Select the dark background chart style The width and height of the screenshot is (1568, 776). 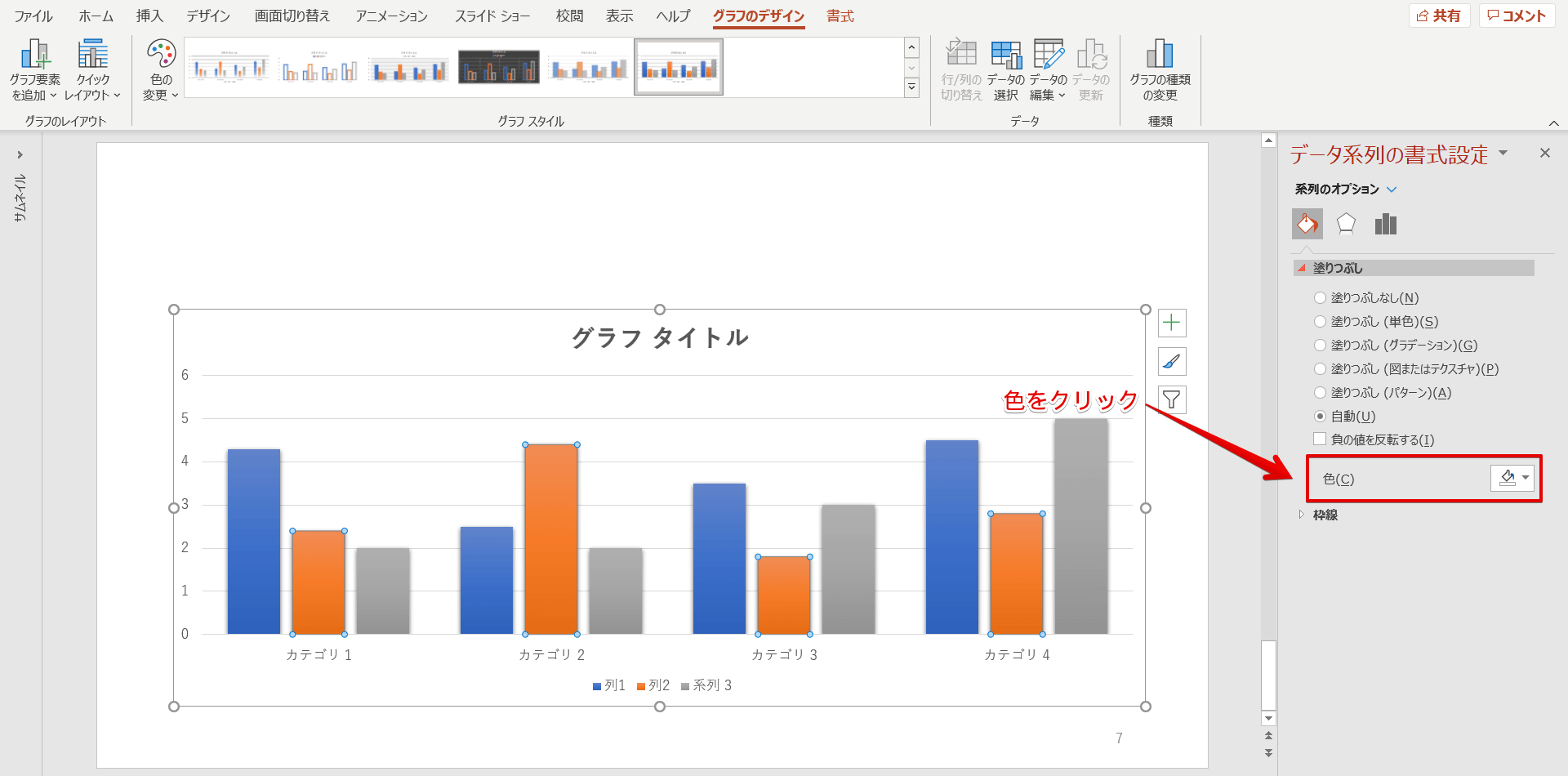(498, 67)
